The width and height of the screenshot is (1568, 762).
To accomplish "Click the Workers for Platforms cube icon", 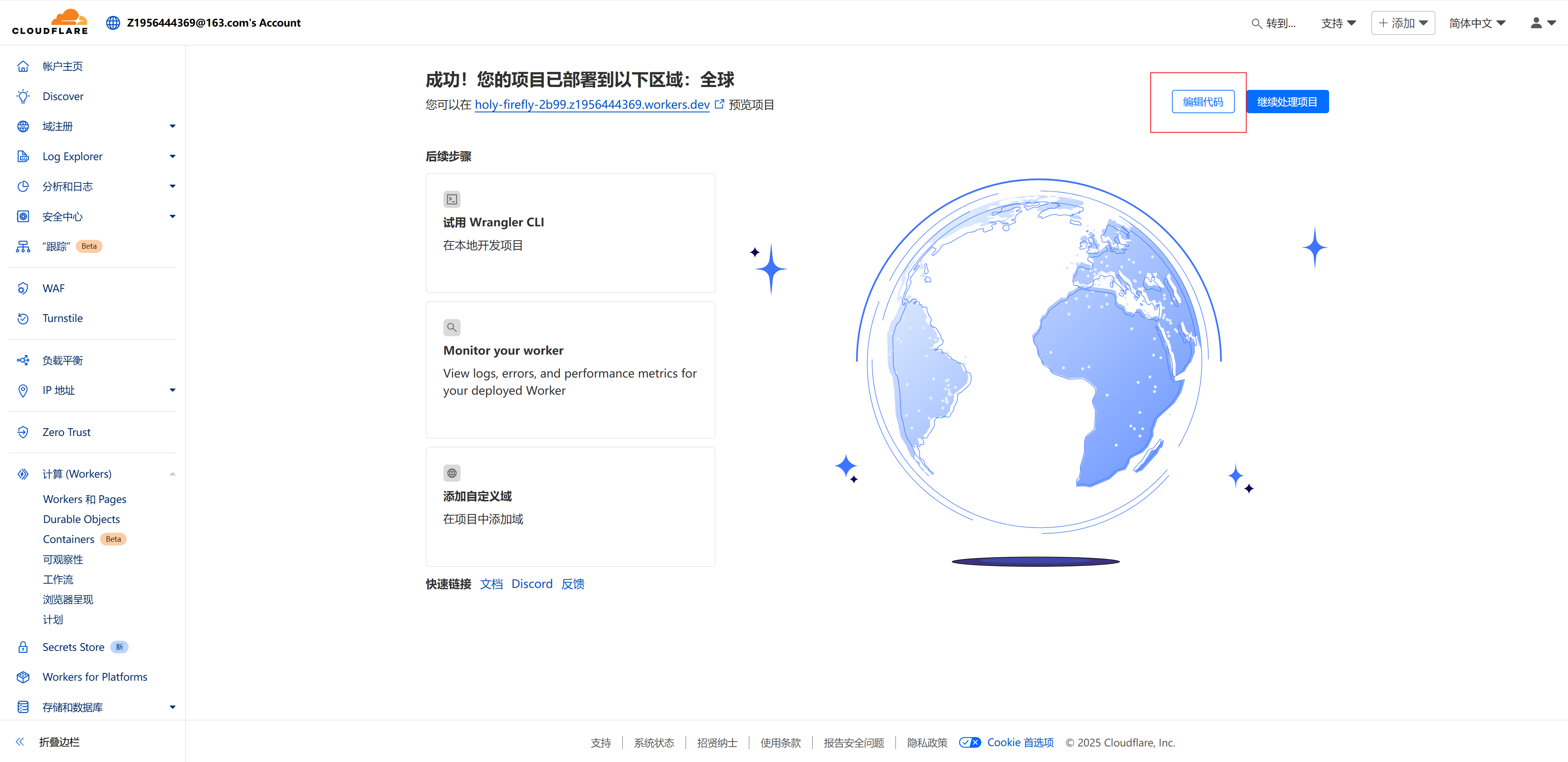I will point(23,677).
